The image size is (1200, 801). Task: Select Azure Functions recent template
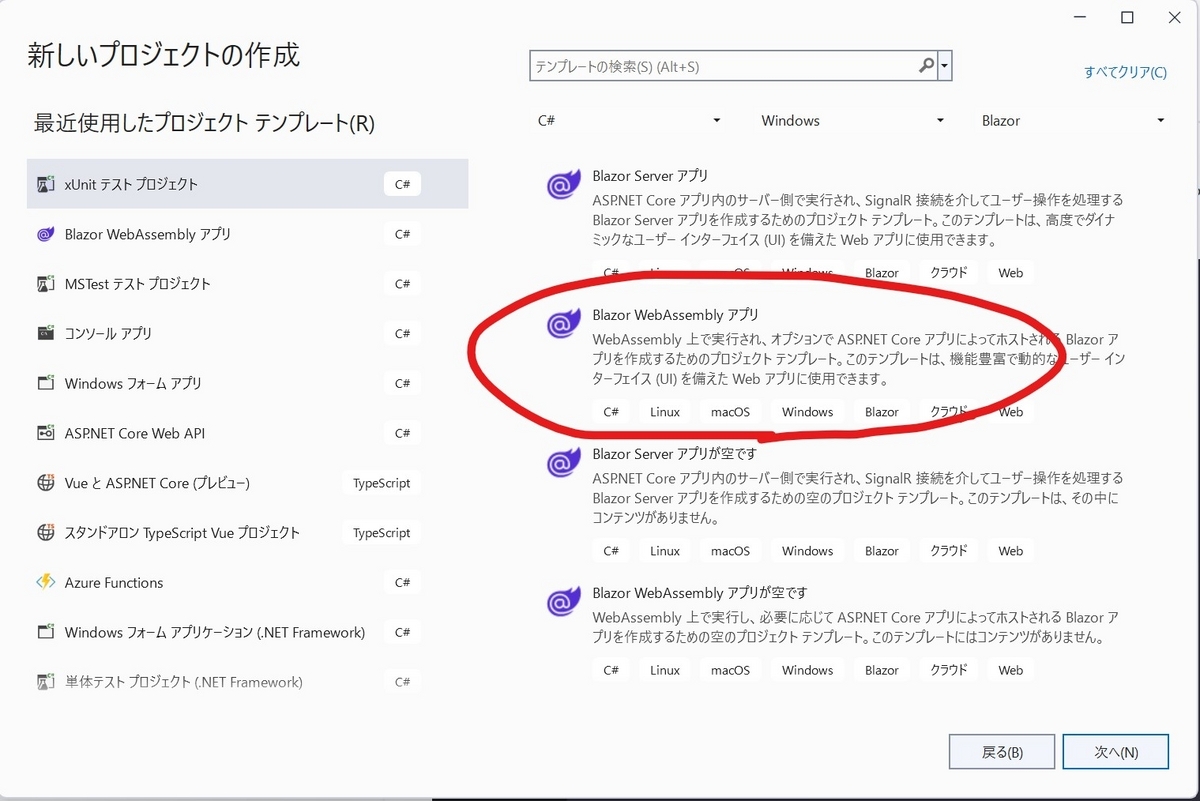tap(247, 582)
